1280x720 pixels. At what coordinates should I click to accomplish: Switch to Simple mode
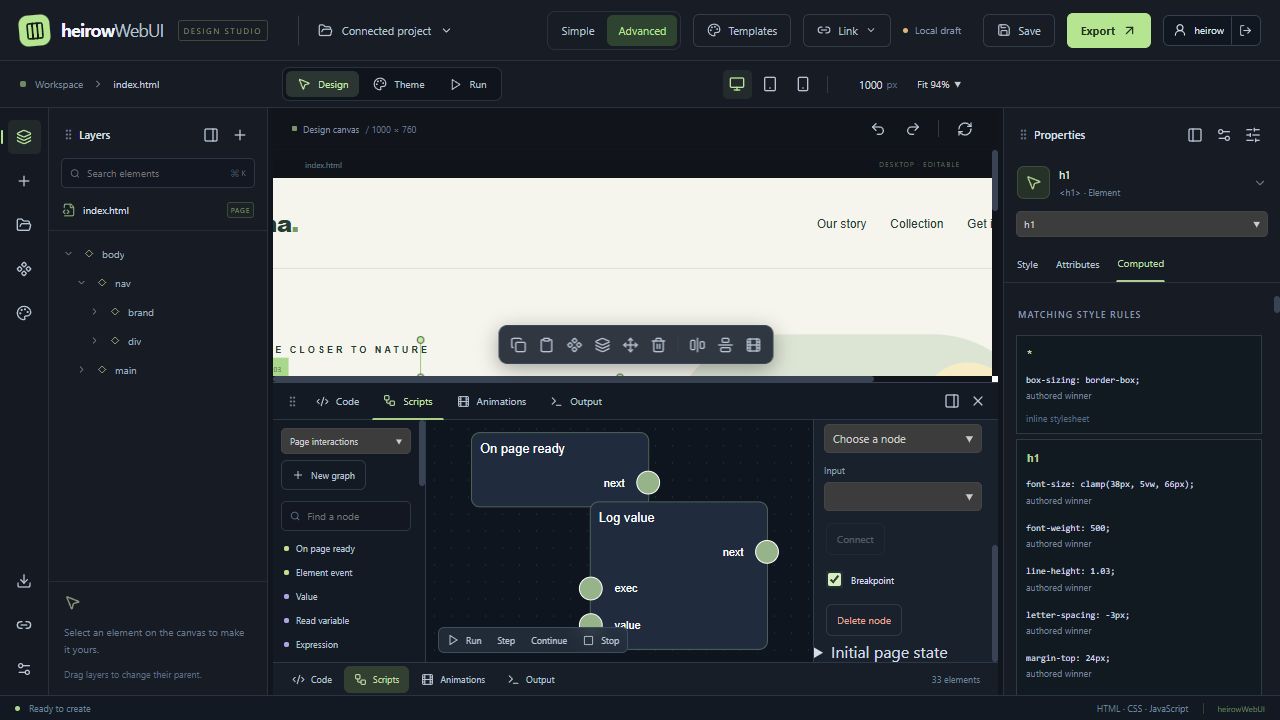(577, 31)
